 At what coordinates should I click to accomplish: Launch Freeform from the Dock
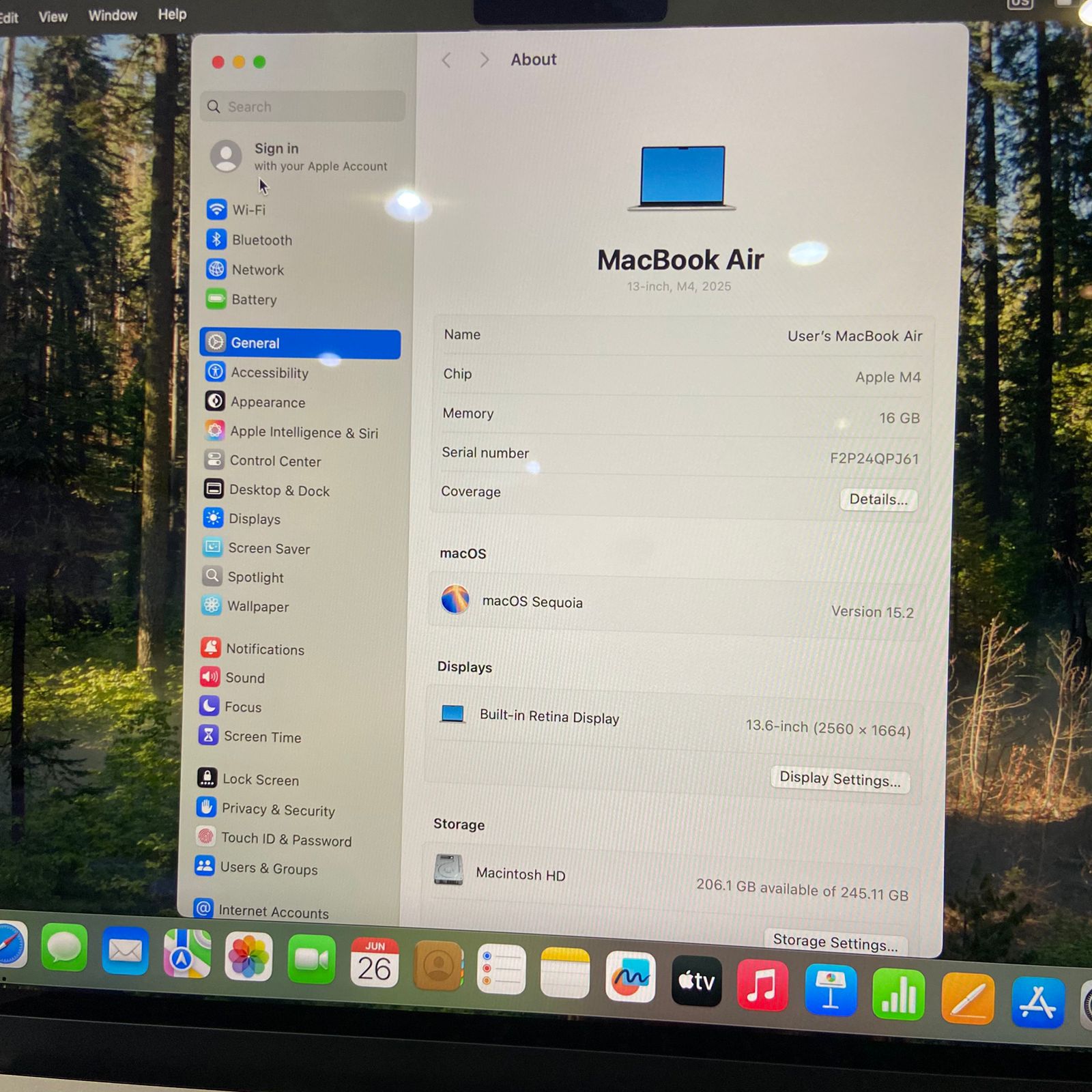click(x=629, y=977)
